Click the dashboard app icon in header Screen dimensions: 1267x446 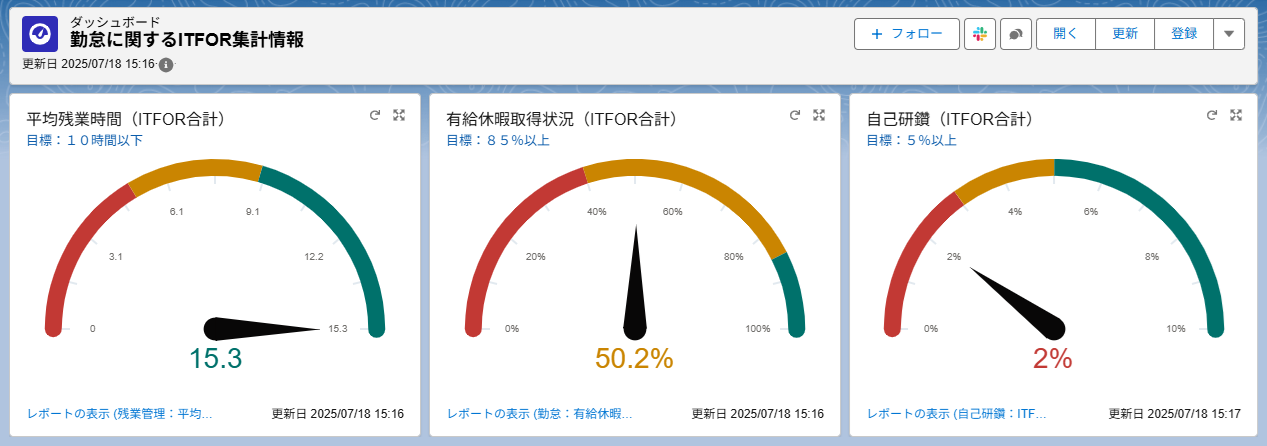click(x=40, y=33)
